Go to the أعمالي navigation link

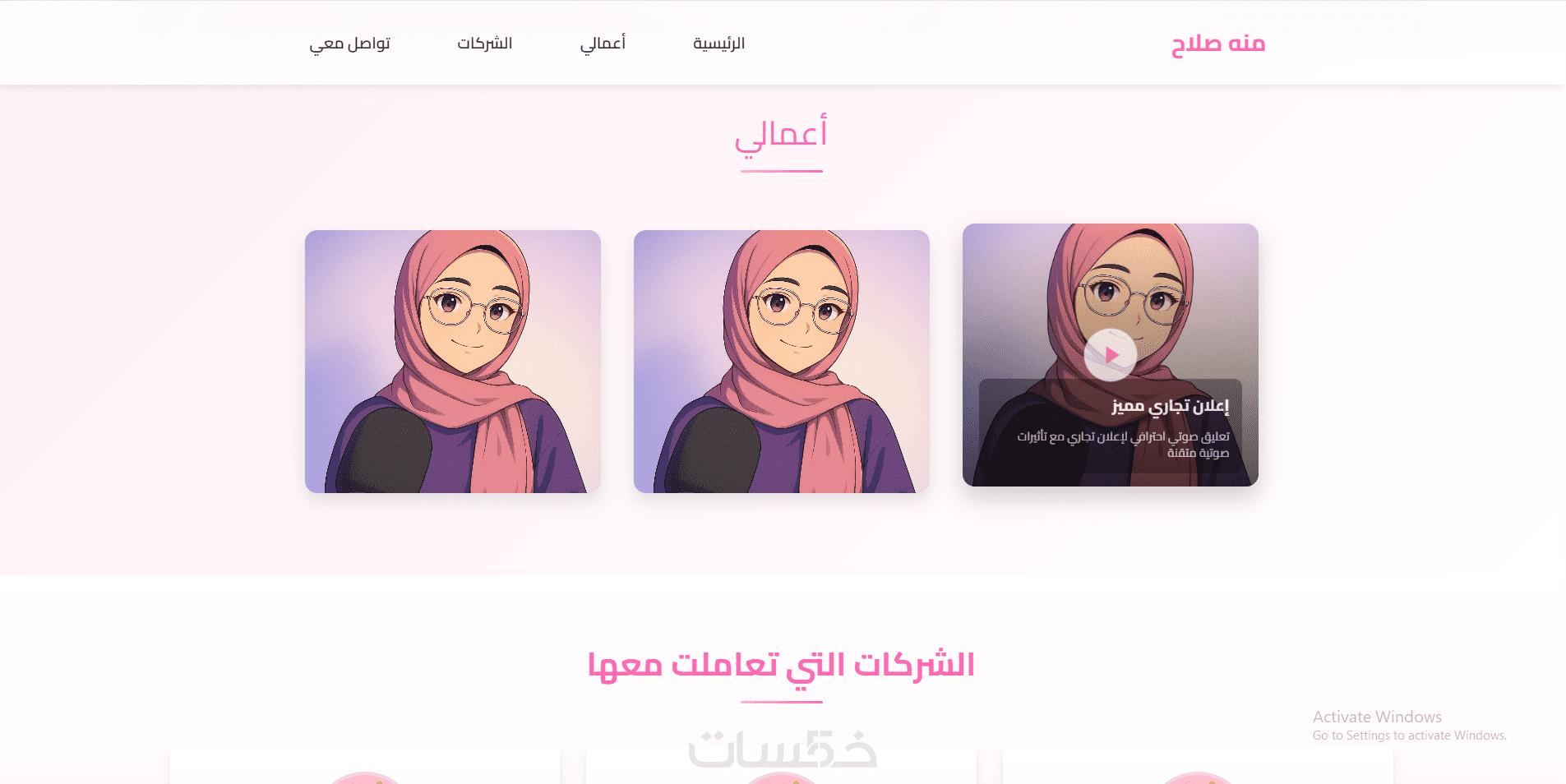coord(603,44)
